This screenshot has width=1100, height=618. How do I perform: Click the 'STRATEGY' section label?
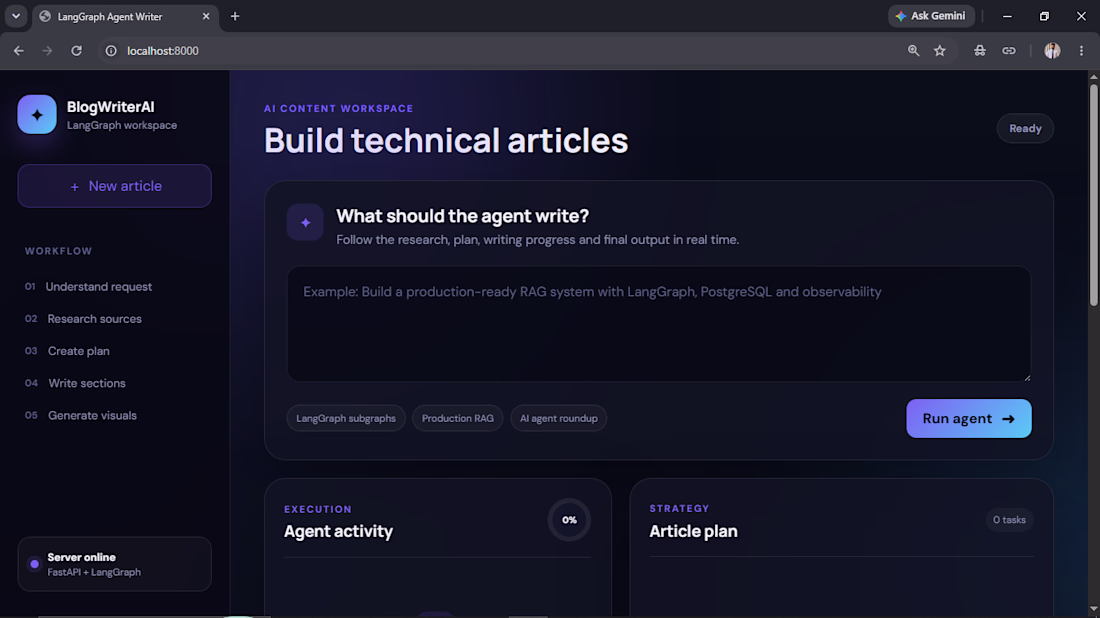click(679, 509)
